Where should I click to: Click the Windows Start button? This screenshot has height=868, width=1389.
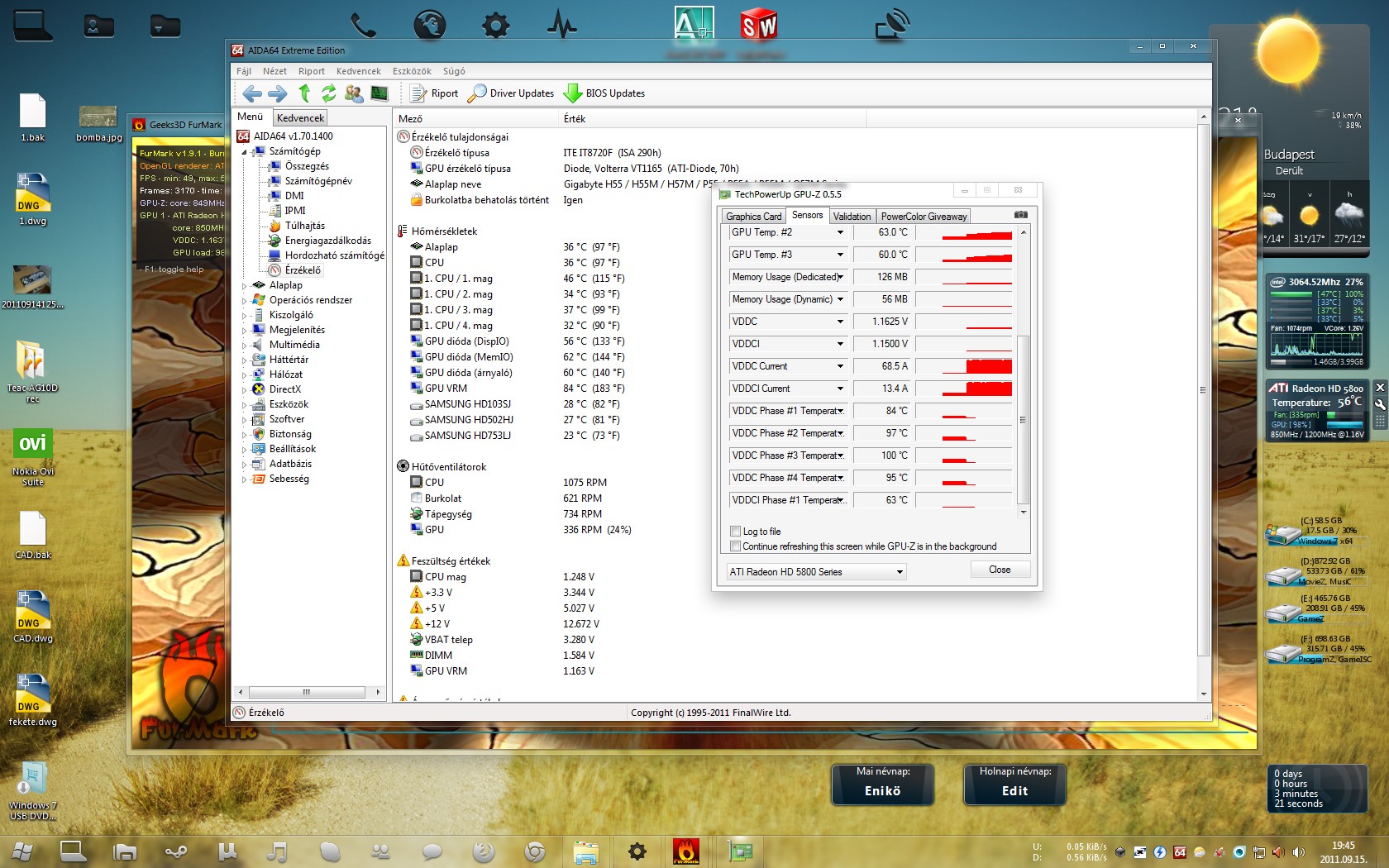click(22, 851)
